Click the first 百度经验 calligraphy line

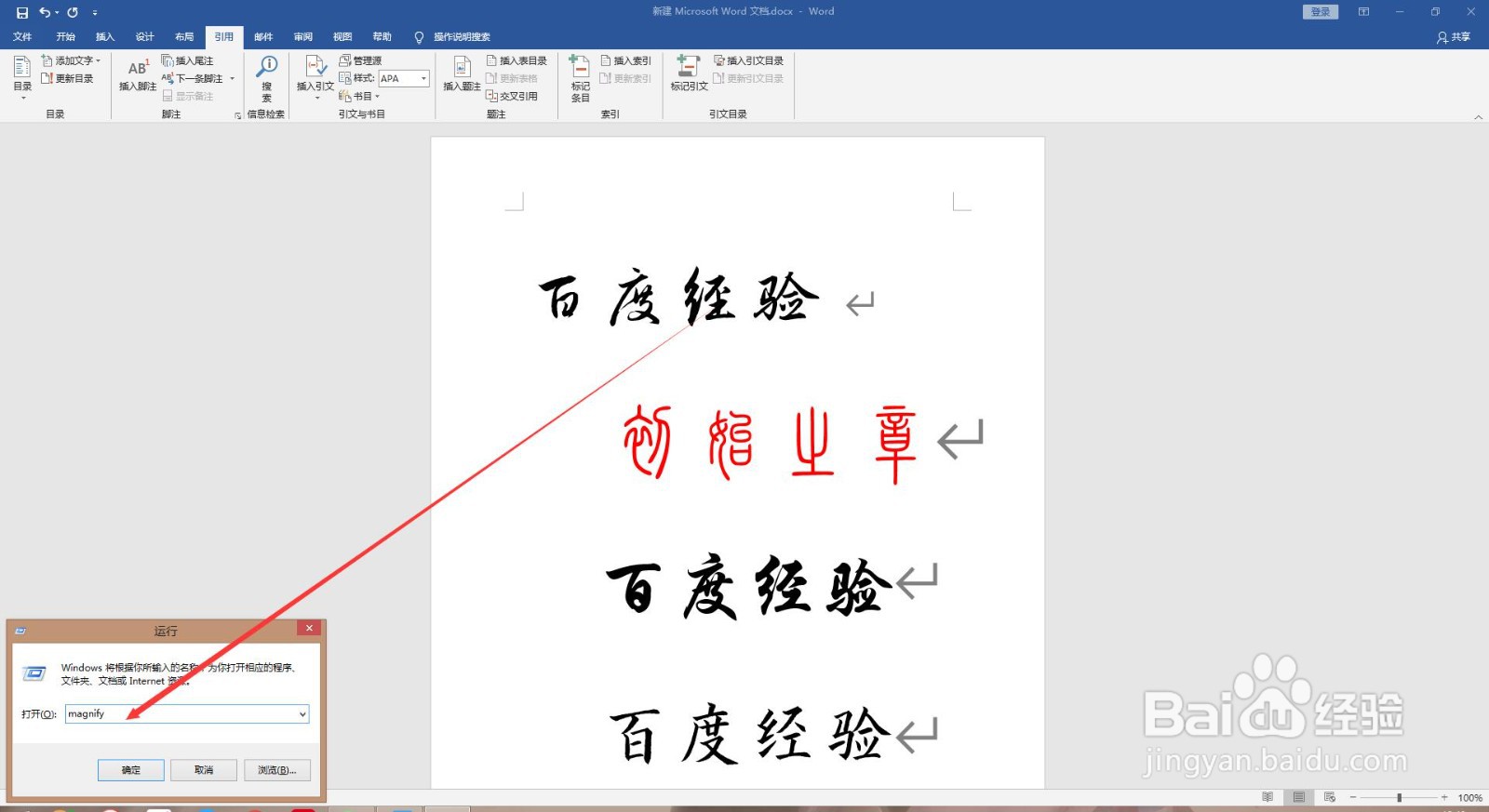(678, 297)
